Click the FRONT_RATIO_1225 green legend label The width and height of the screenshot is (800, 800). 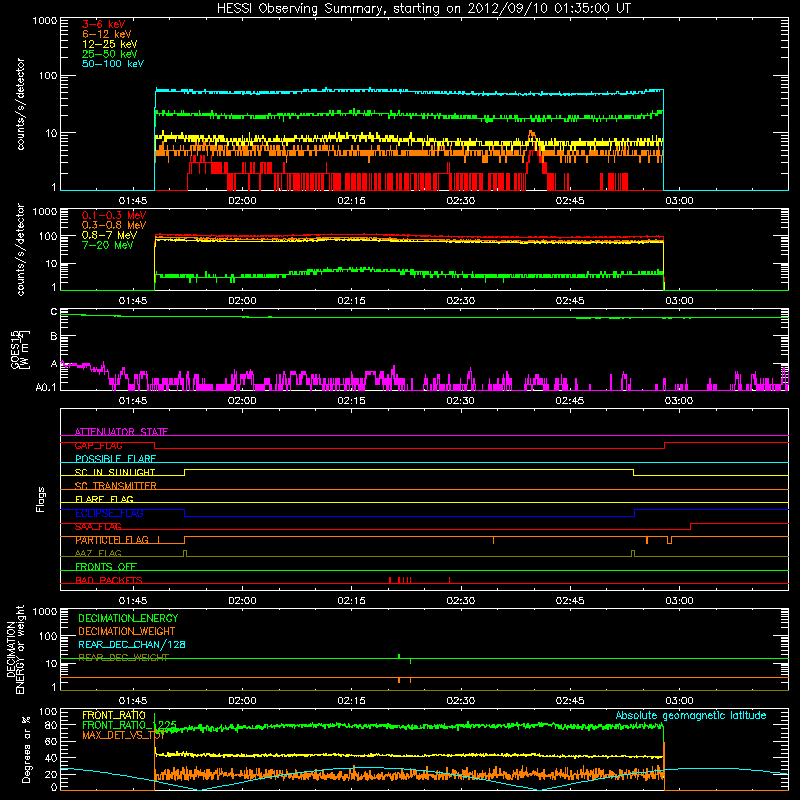[x=130, y=725]
